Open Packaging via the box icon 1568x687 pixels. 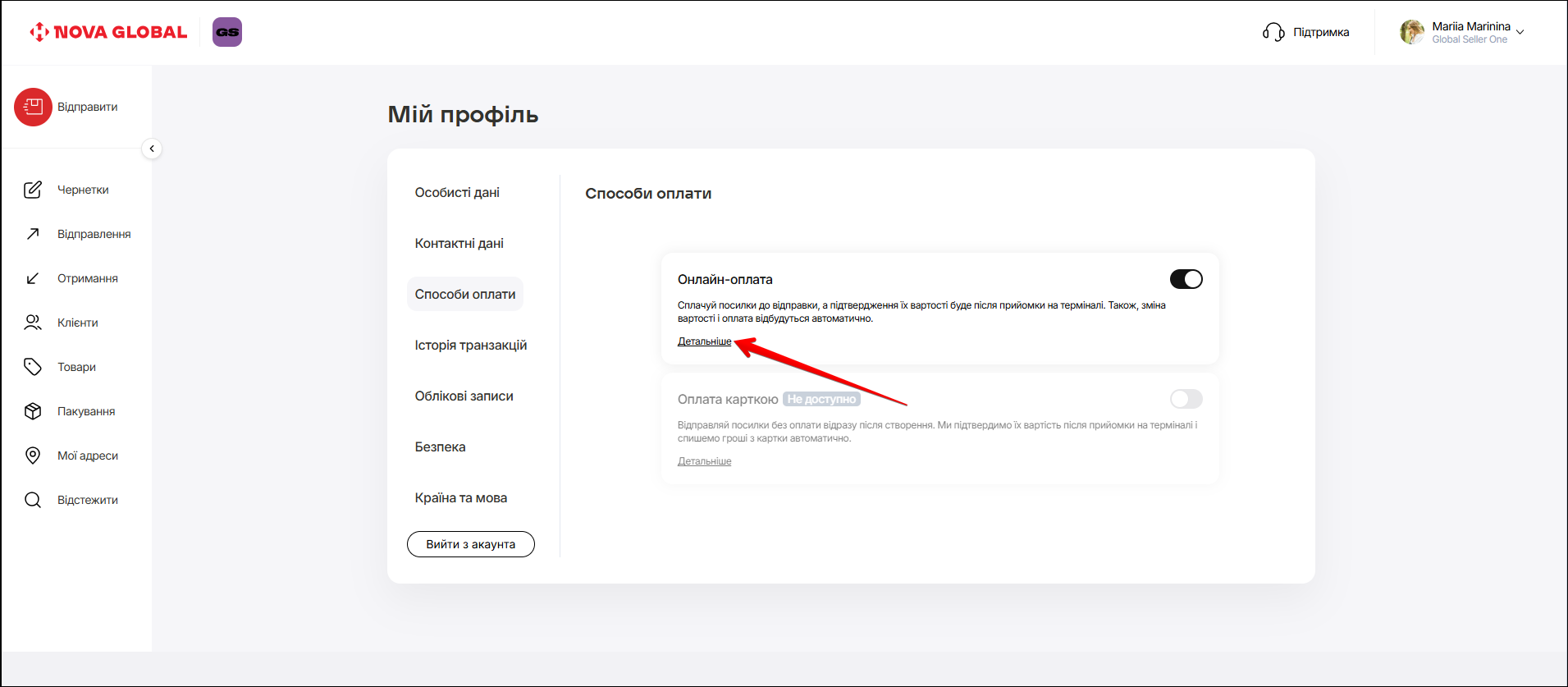33,411
